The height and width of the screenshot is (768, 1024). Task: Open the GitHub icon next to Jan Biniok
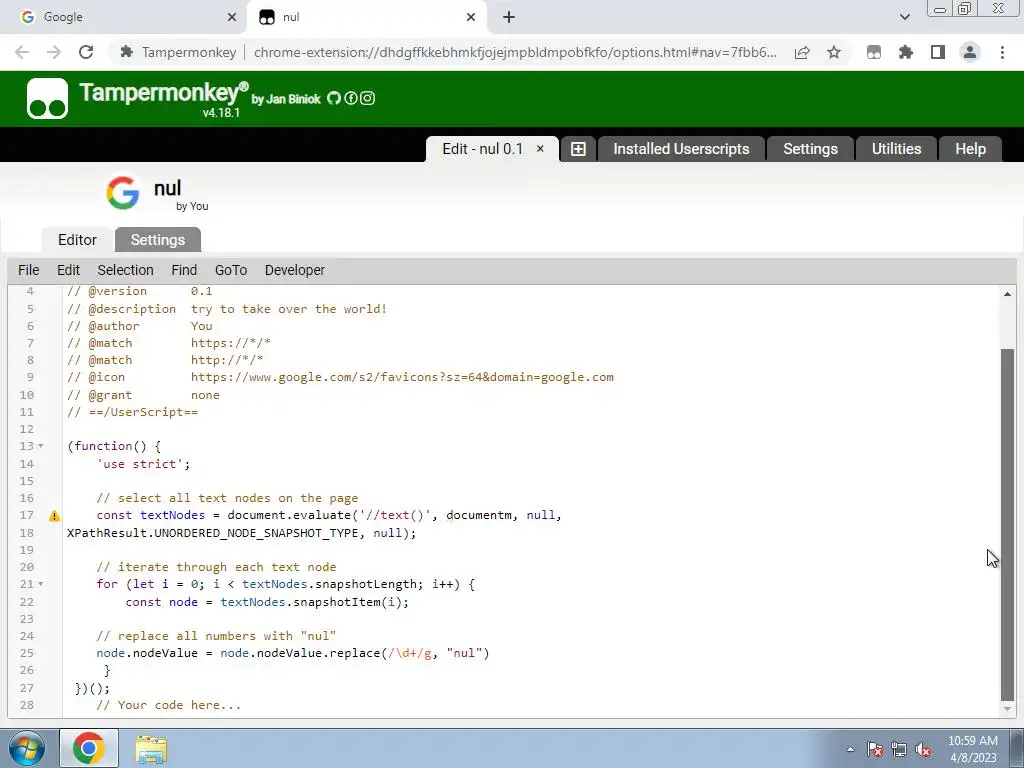click(x=334, y=99)
